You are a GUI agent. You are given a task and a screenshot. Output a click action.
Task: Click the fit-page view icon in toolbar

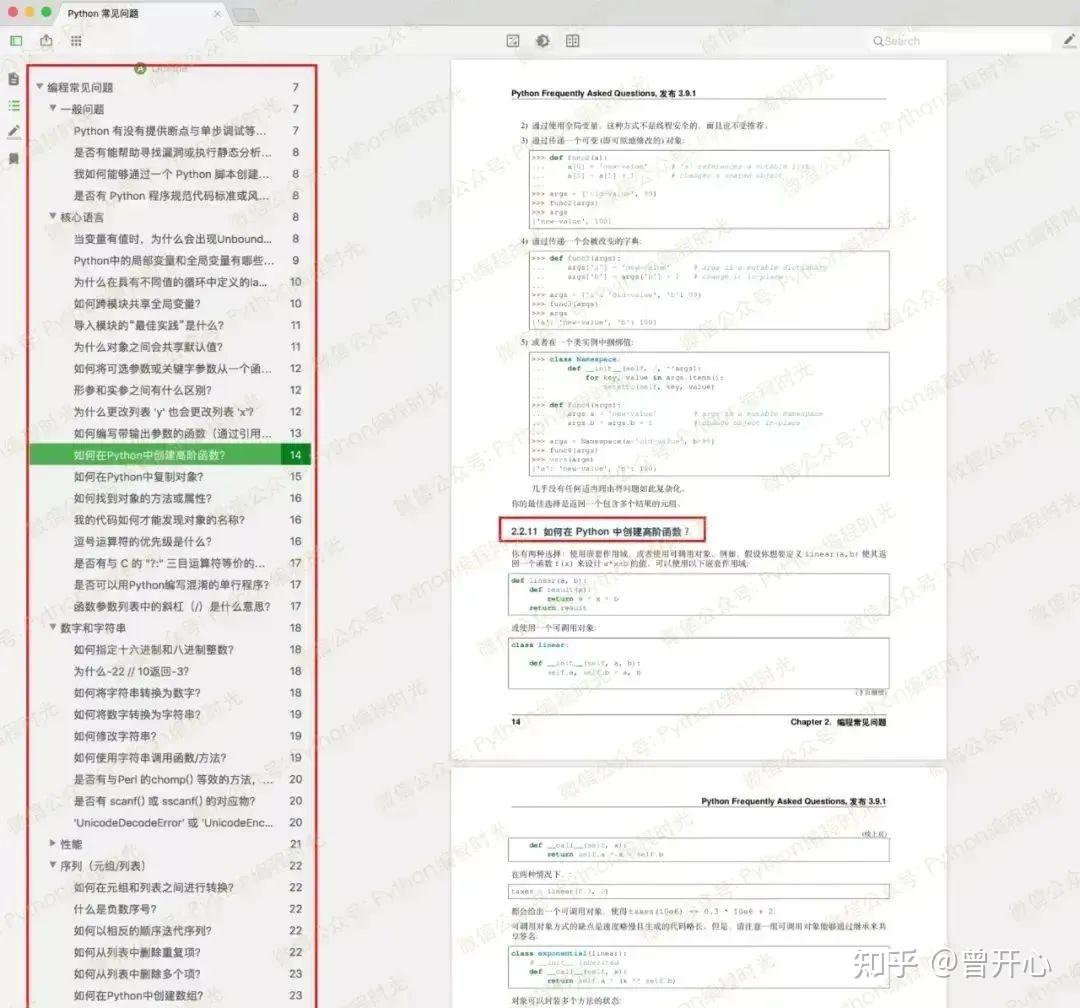[513, 41]
